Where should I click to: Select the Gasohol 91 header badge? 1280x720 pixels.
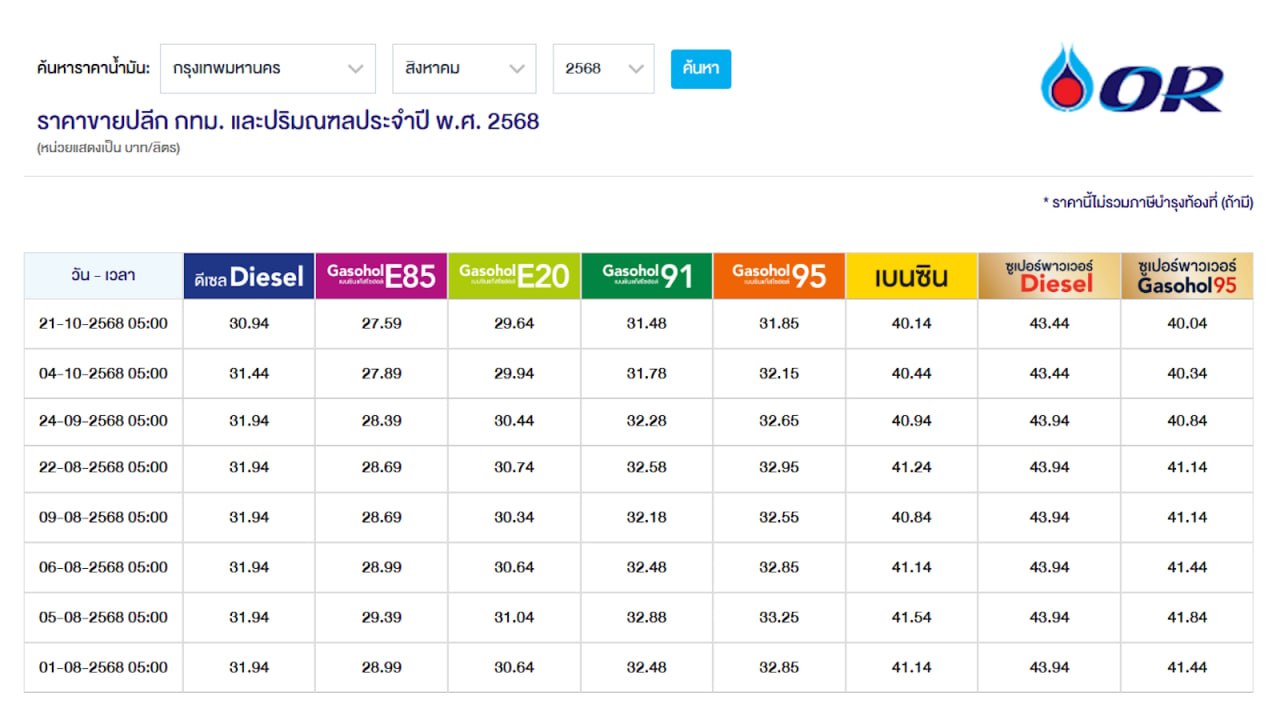(x=646, y=276)
